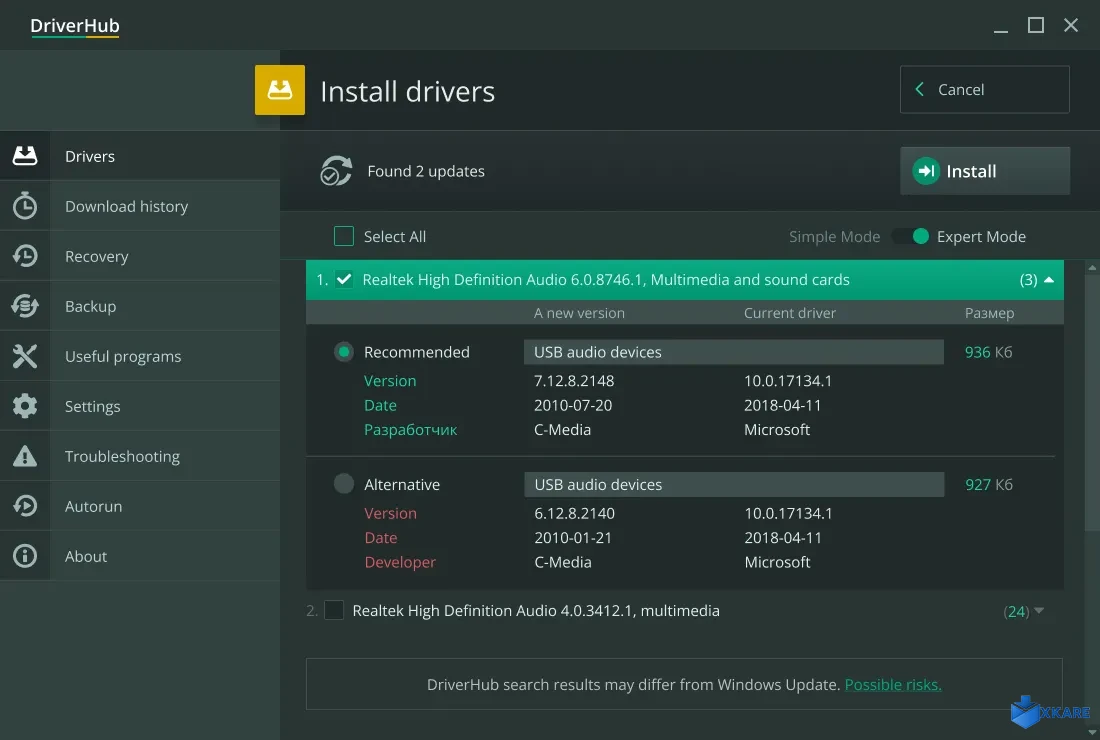Click Recommended USB audio devices field
The height and width of the screenshot is (740, 1100).
pos(734,352)
